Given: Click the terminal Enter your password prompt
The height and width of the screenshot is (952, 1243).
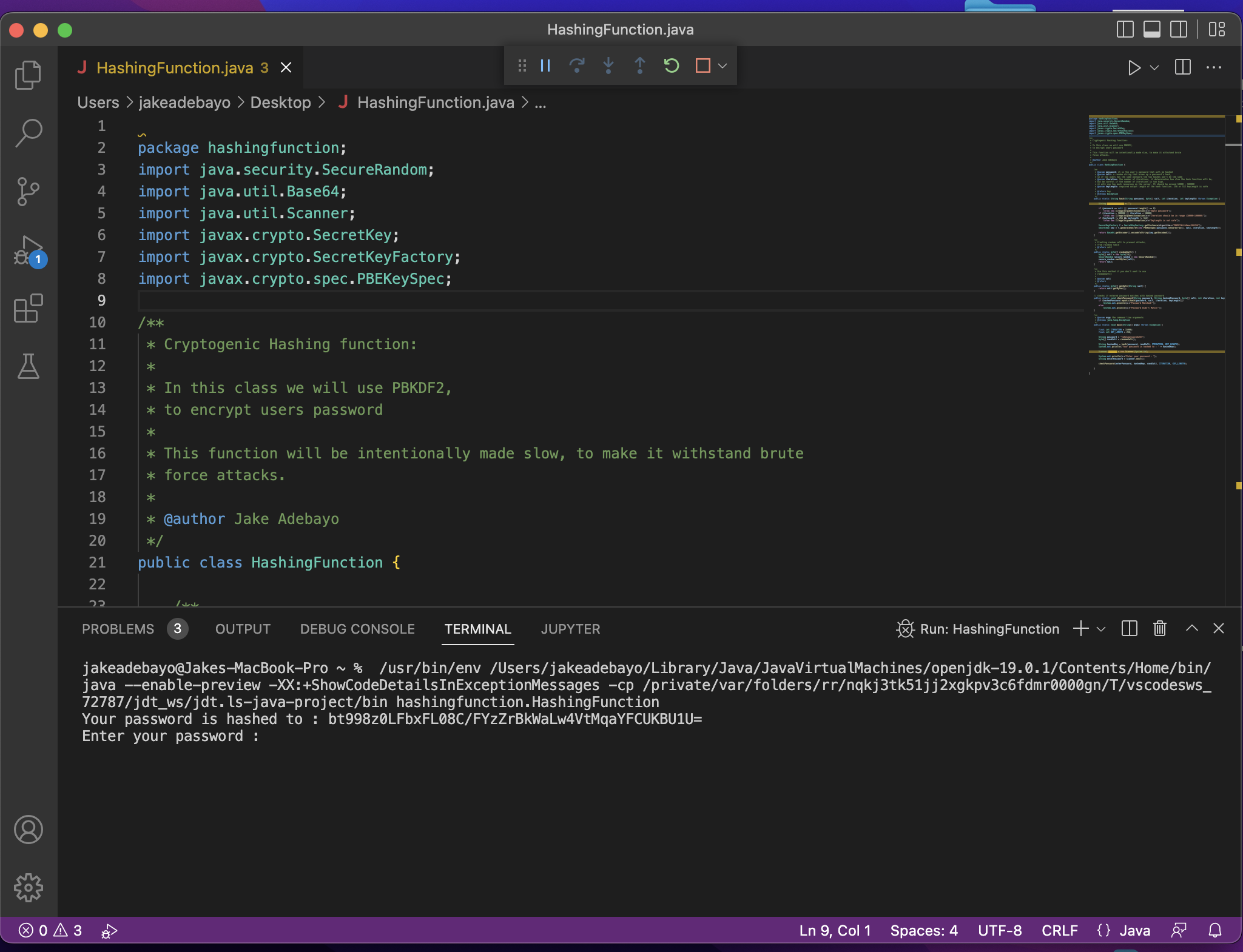Looking at the screenshot, I should pyautogui.click(x=170, y=736).
